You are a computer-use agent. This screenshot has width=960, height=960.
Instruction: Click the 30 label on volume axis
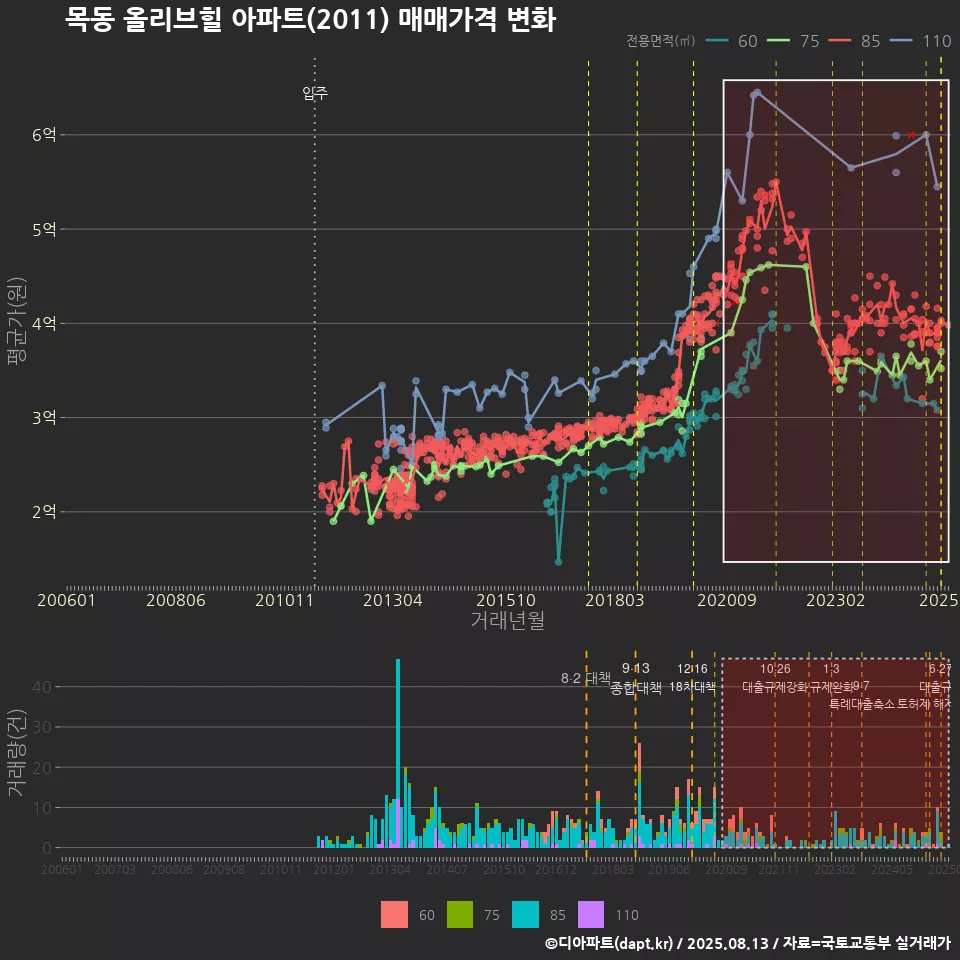[42, 727]
